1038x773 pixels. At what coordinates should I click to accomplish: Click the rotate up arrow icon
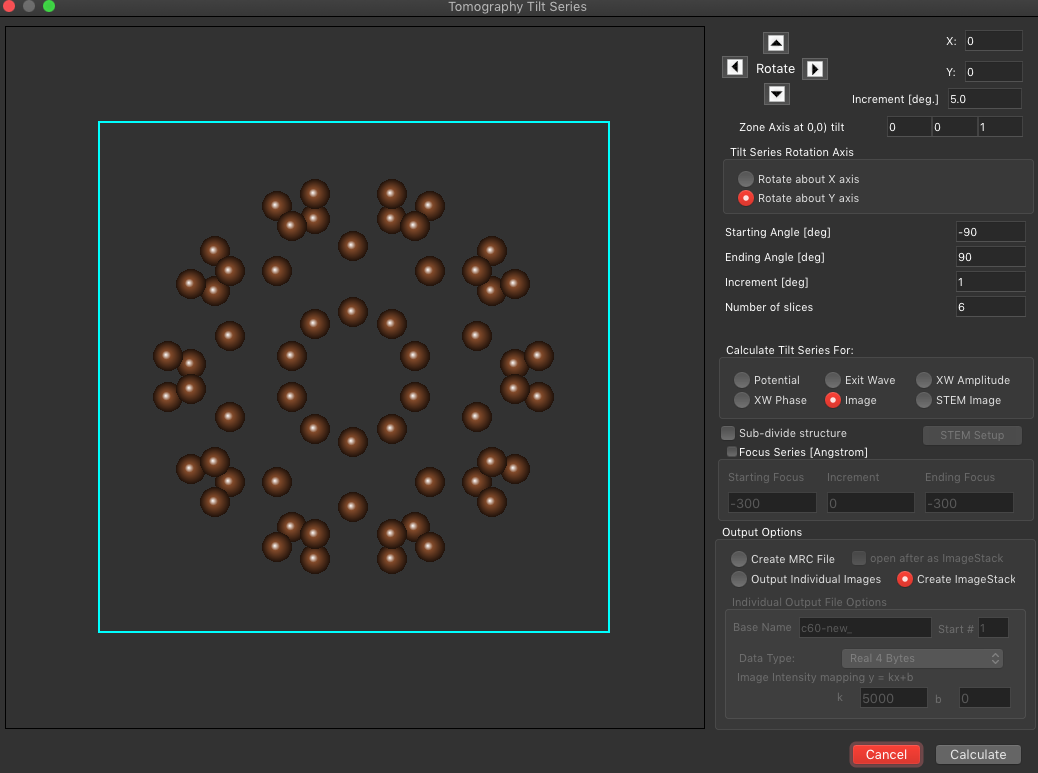776,43
